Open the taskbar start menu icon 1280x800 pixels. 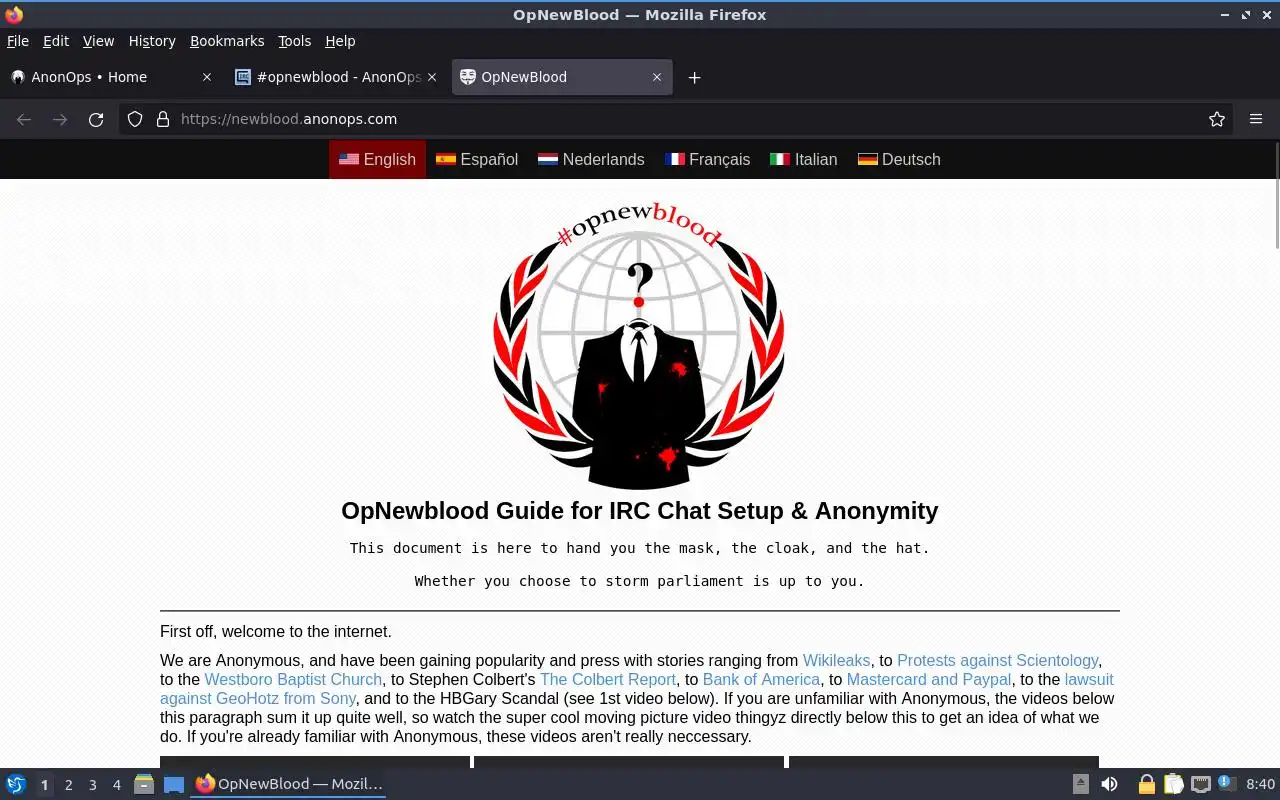point(15,784)
